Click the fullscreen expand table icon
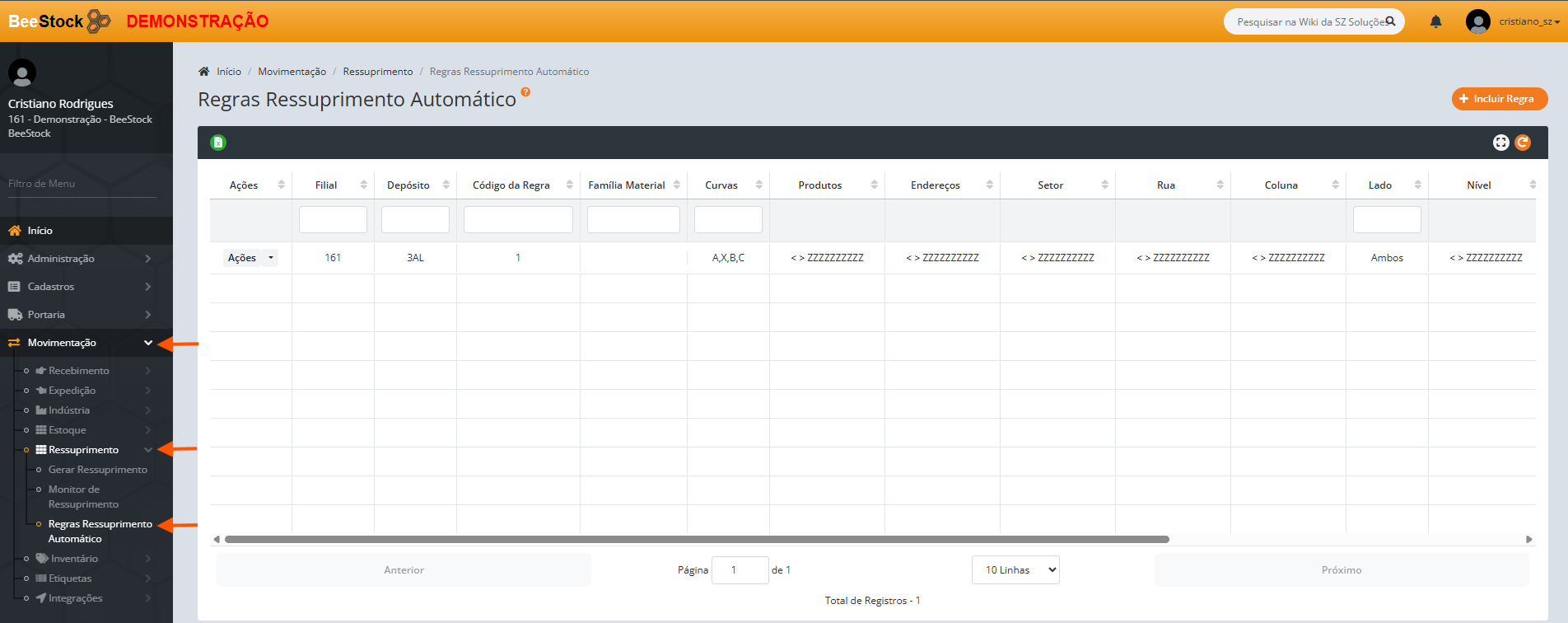The width and height of the screenshot is (1568, 623). click(x=1500, y=143)
